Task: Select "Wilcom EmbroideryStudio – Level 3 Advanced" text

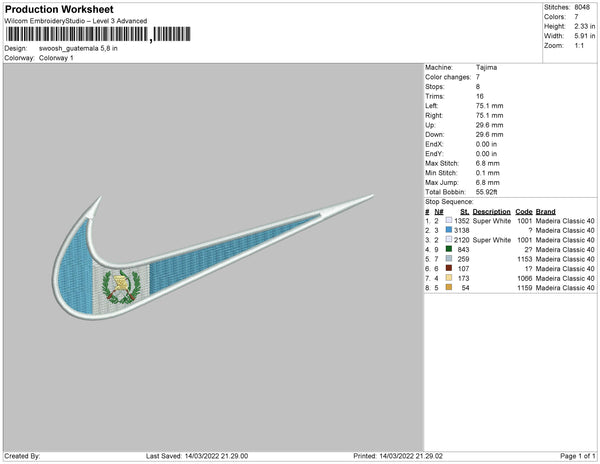Action: 76,21
